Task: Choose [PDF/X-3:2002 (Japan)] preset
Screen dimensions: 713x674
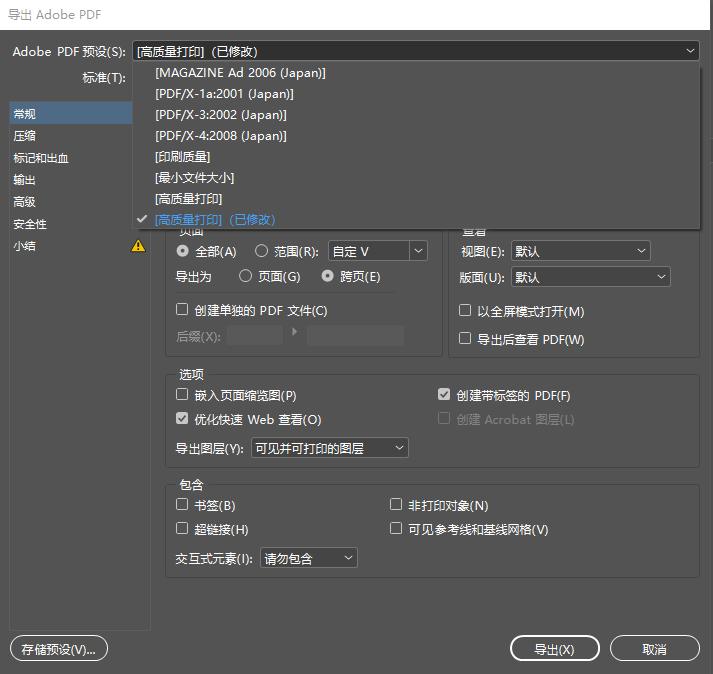Action: pos(416,115)
